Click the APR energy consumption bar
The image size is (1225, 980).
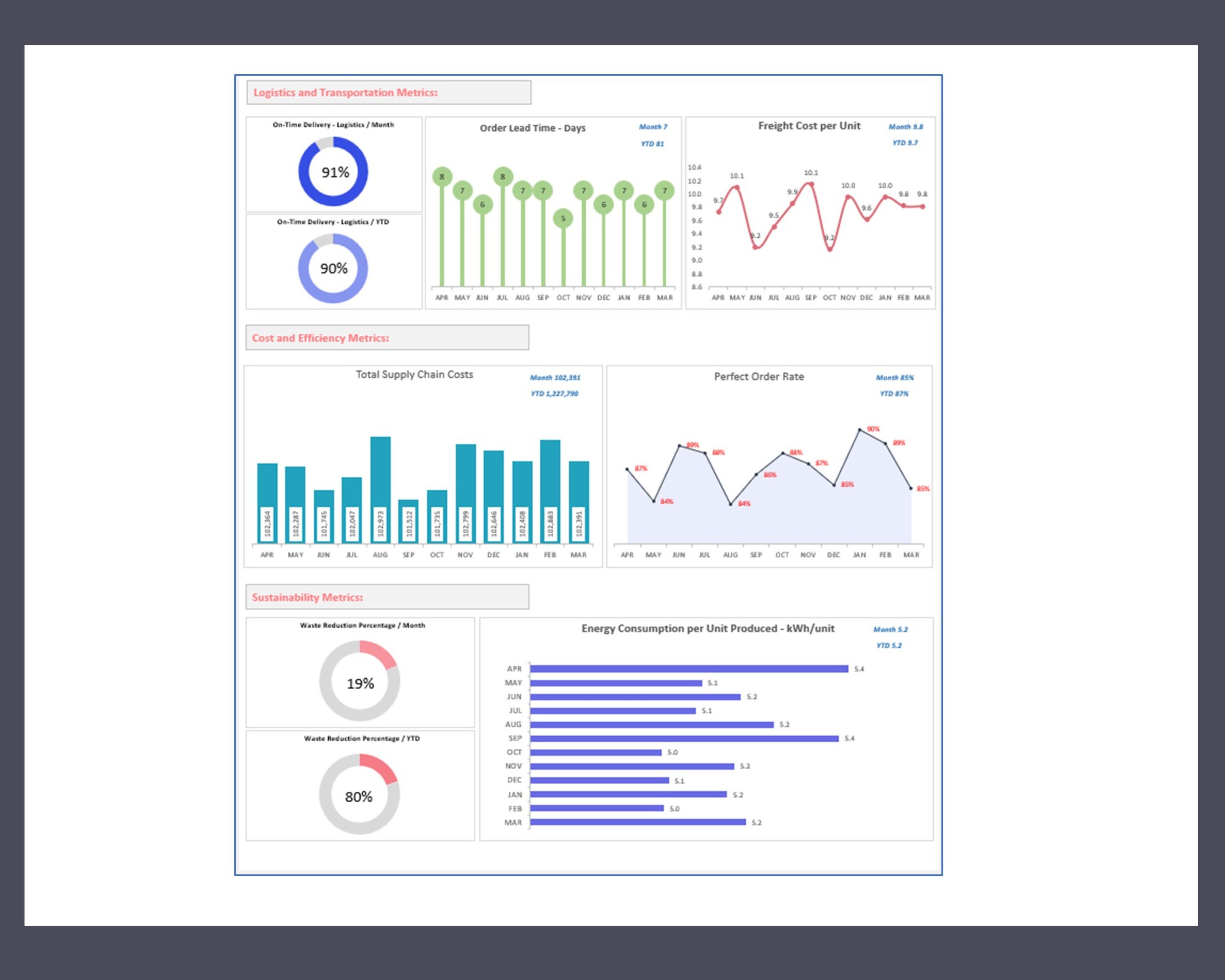pyautogui.click(x=689, y=669)
